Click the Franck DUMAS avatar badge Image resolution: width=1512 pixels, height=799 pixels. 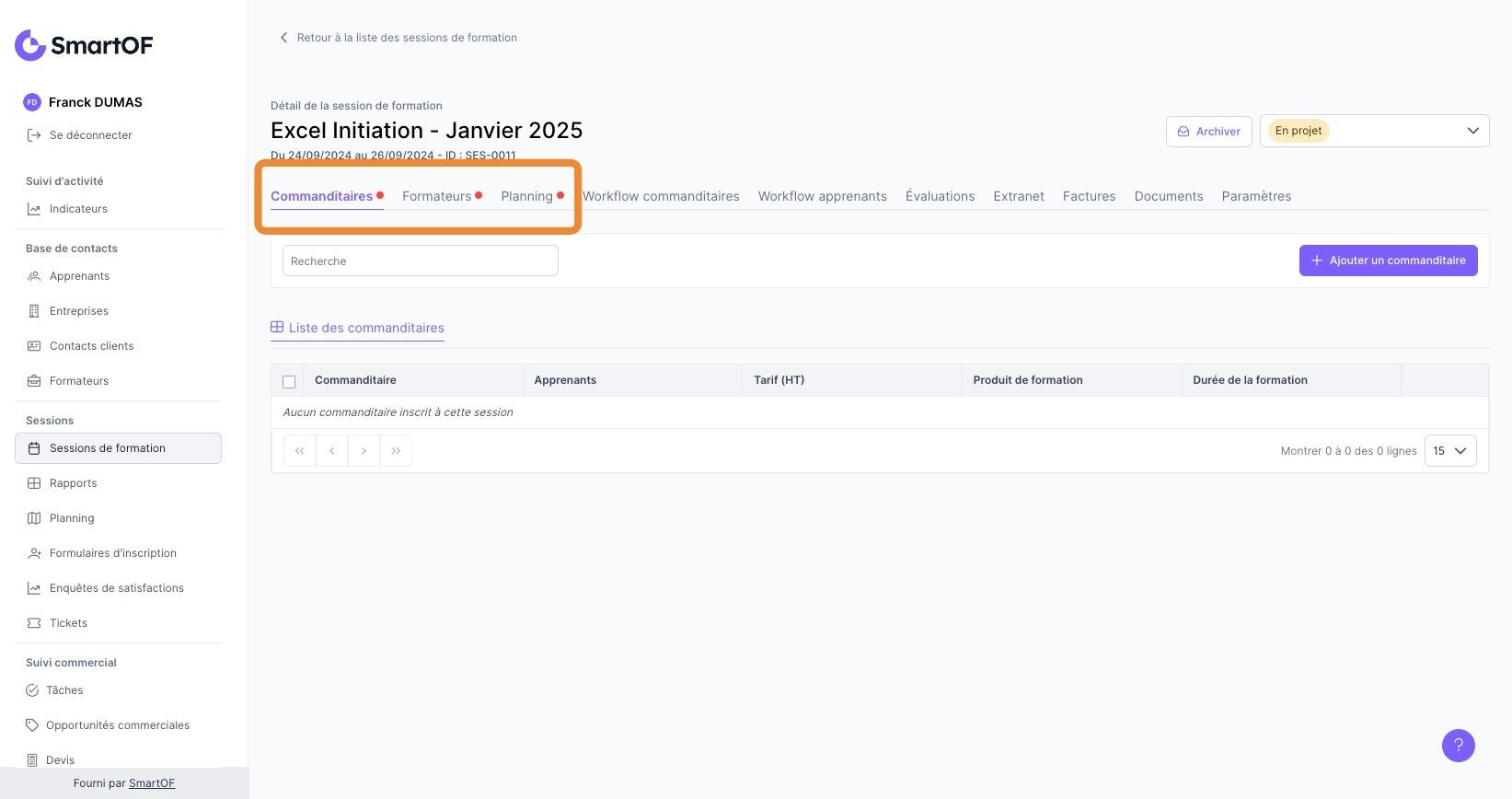pyautogui.click(x=32, y=102)
